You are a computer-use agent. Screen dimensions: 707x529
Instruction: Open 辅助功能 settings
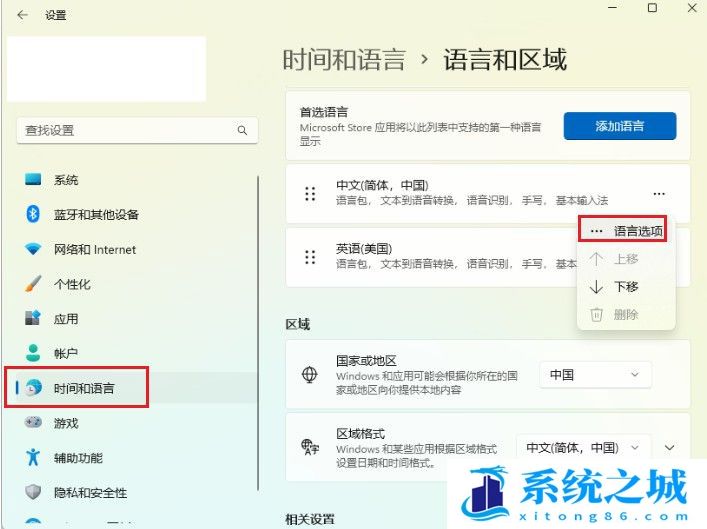point(78,458)
